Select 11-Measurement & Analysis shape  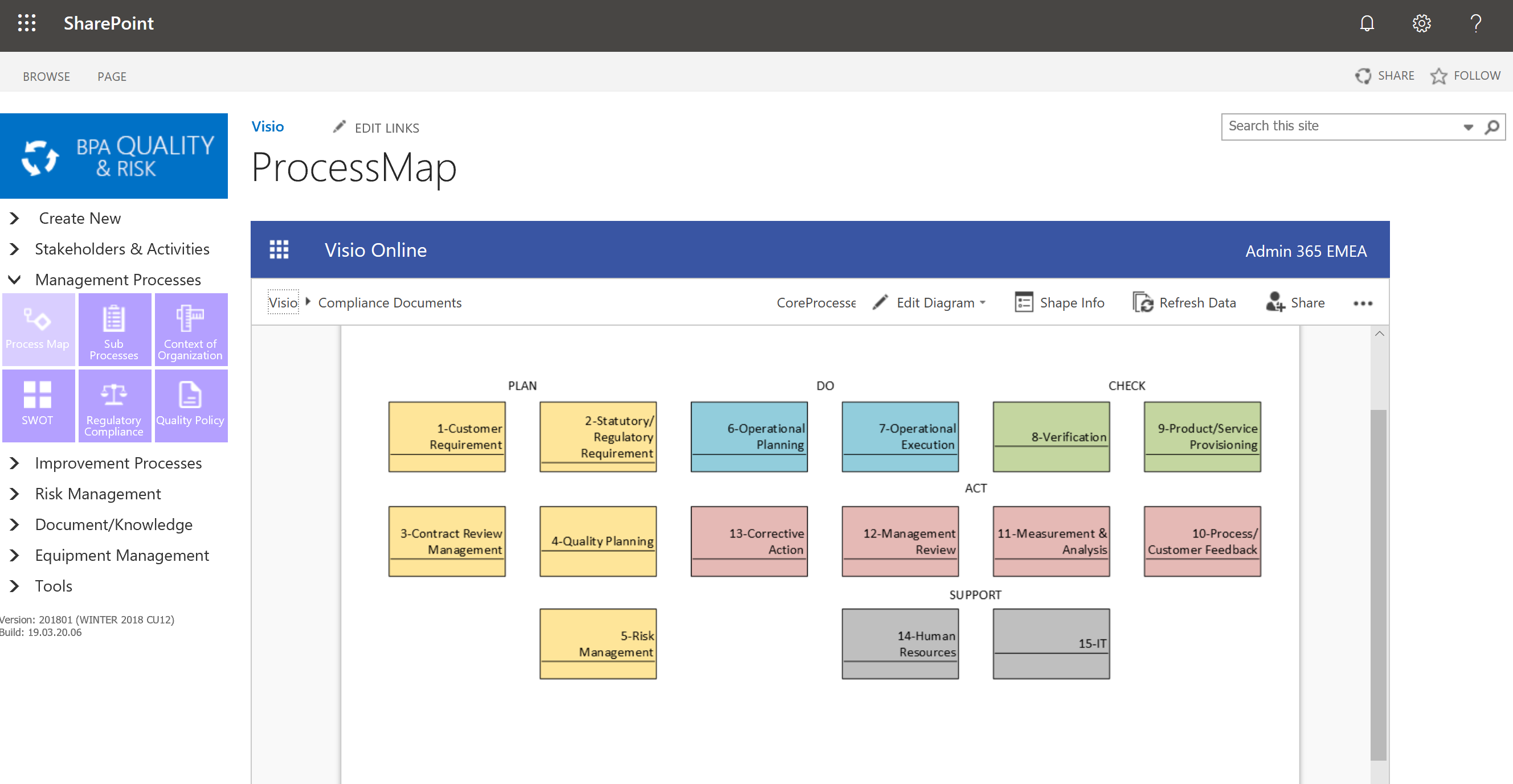(1052, 541)
